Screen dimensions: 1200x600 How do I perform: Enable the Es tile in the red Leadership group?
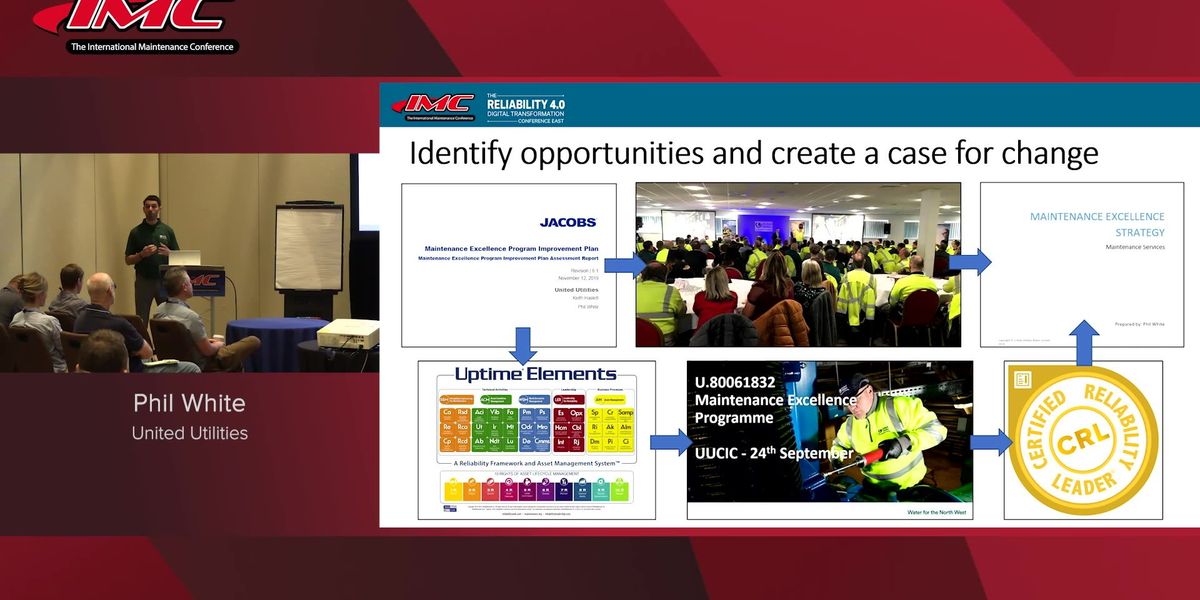(x=560, y=413)
